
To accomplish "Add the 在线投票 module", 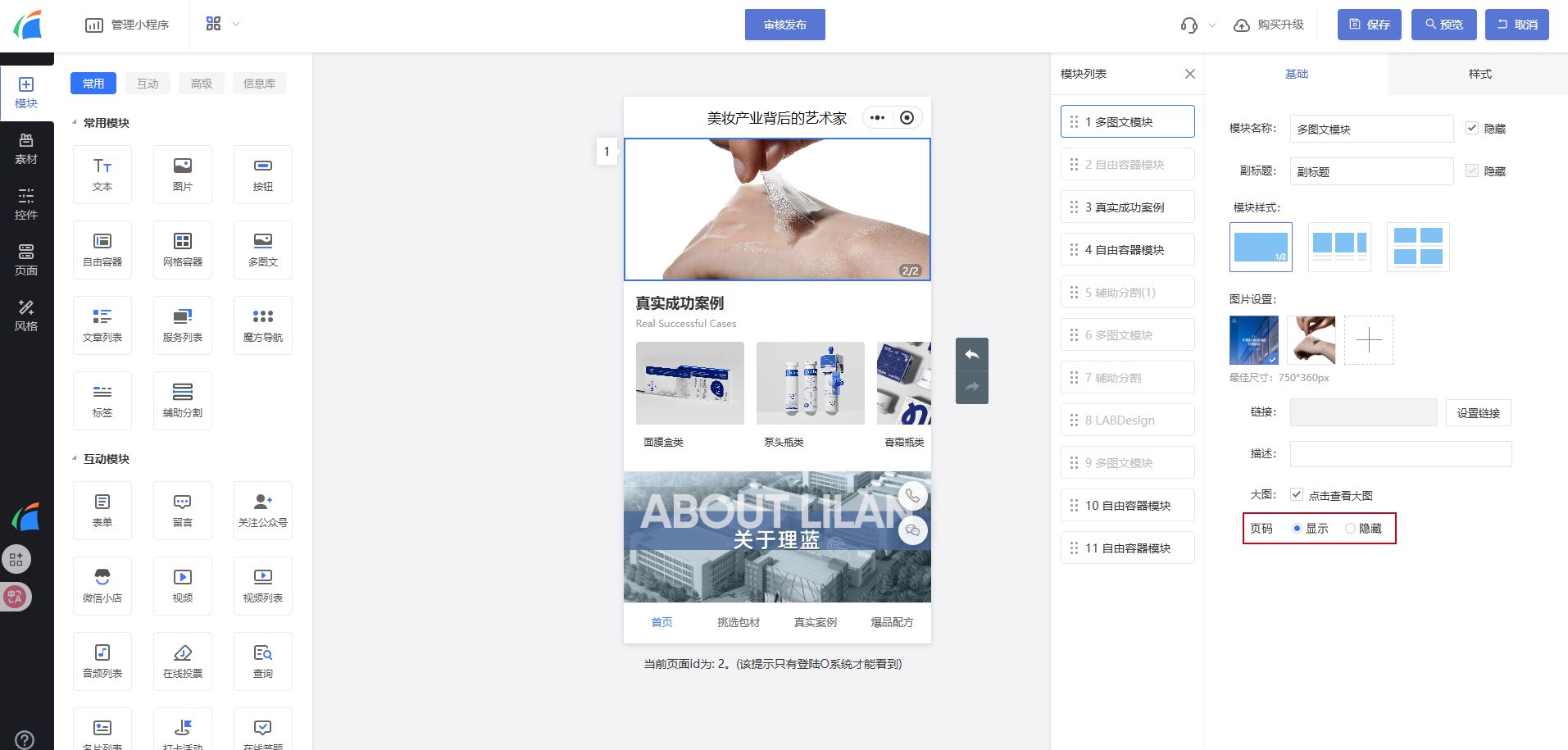I will (x=183, y=661).
